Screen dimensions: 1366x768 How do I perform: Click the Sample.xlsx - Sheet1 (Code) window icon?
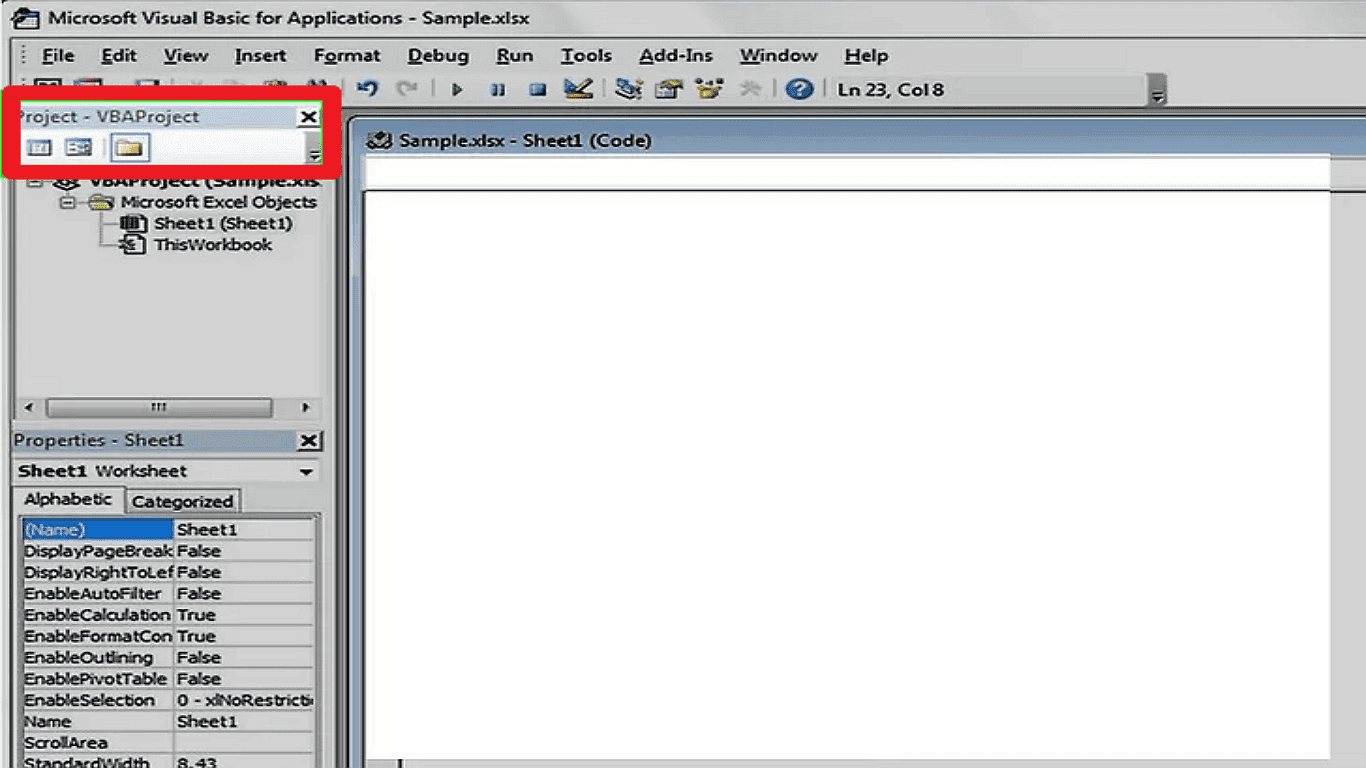click(378, 141)
